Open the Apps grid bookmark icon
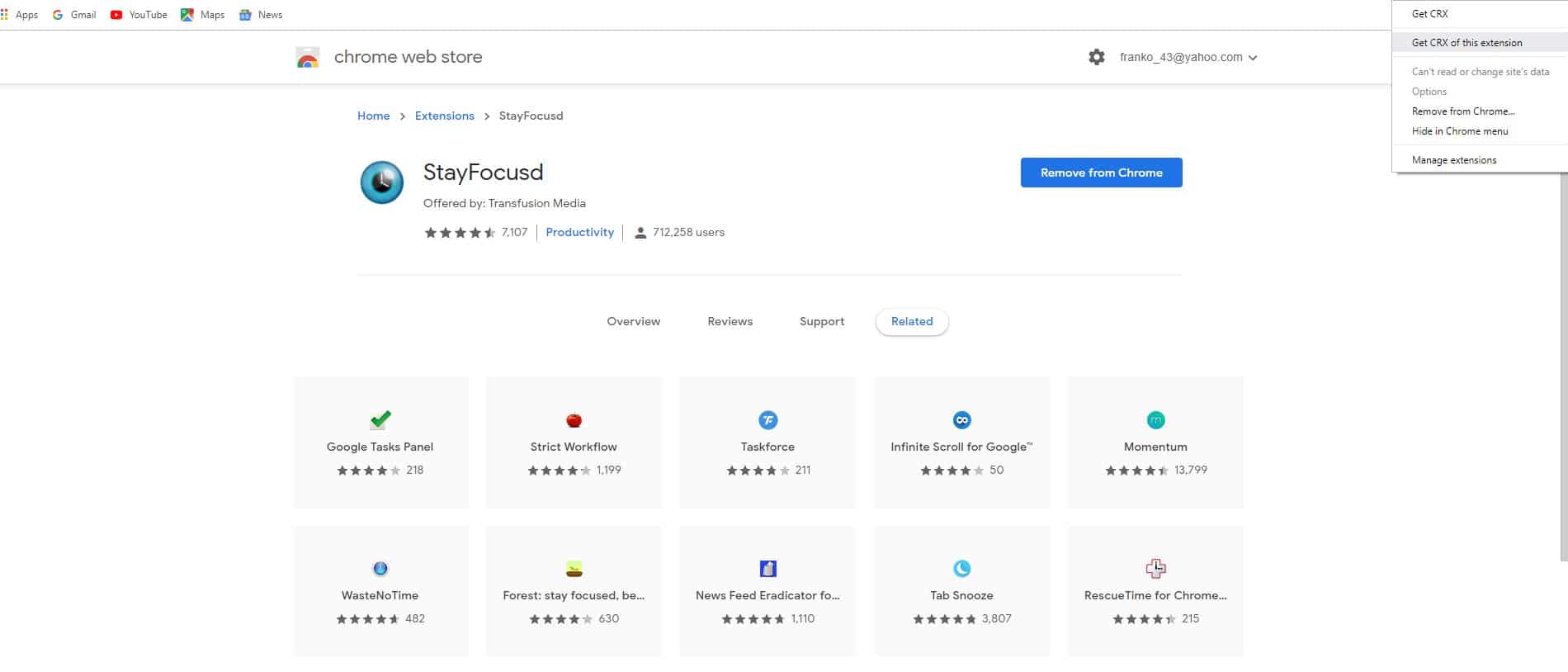This screenshot has height=672, width=1568. pos(5,15)
